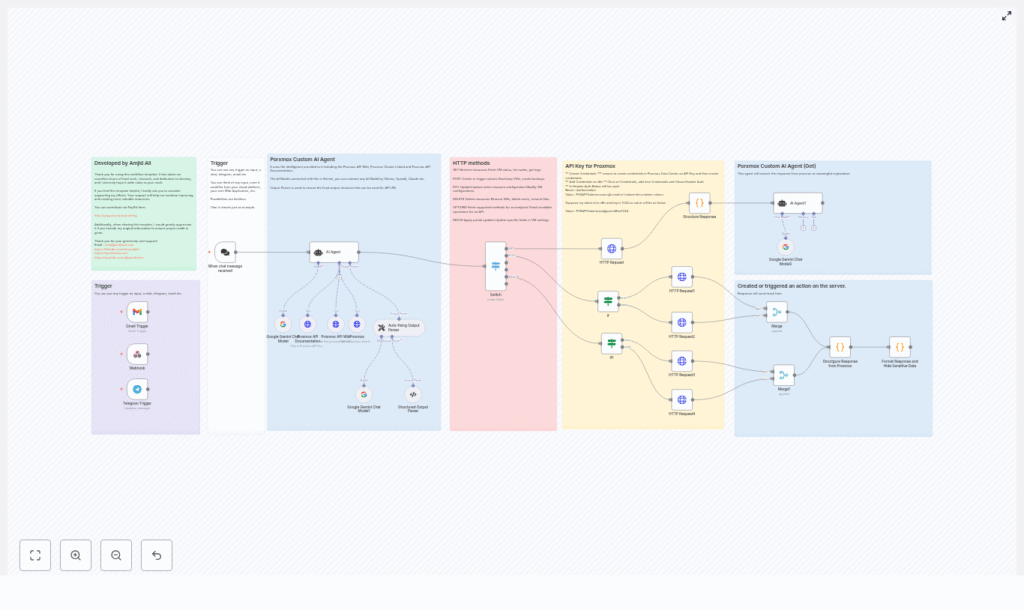Open the Structure Response node
The width and height of the screenshot is (1024, 610).
(699, 203)
